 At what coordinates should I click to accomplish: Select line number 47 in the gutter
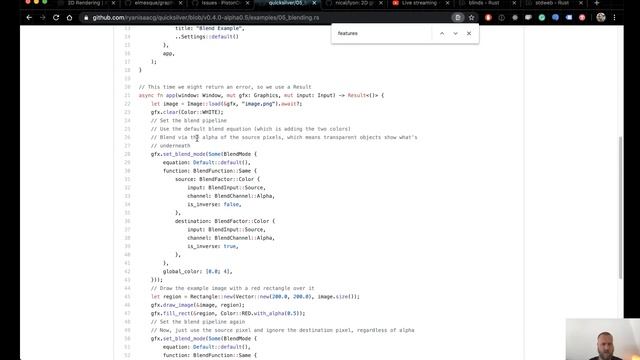tap(127, 313)
